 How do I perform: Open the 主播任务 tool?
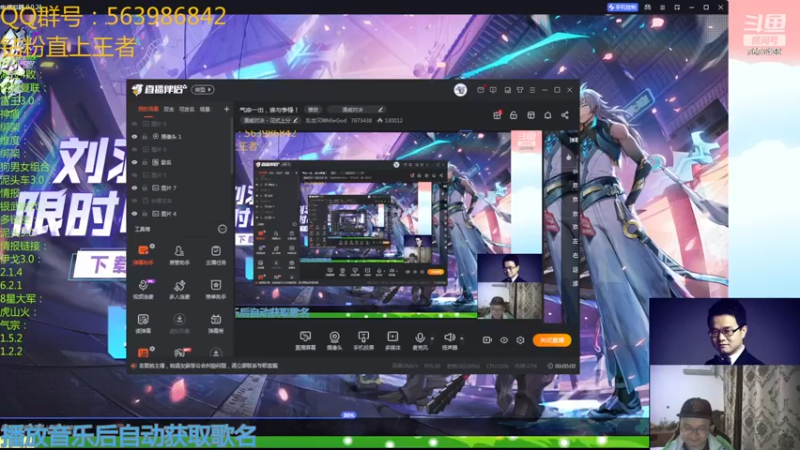pos(215,254)
